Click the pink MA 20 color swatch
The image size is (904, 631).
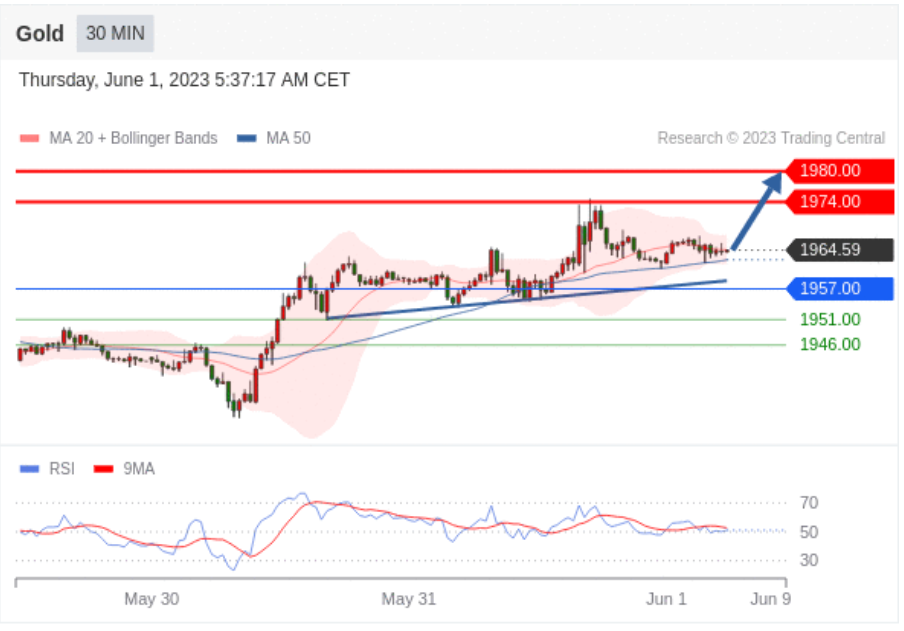[29, 138]
